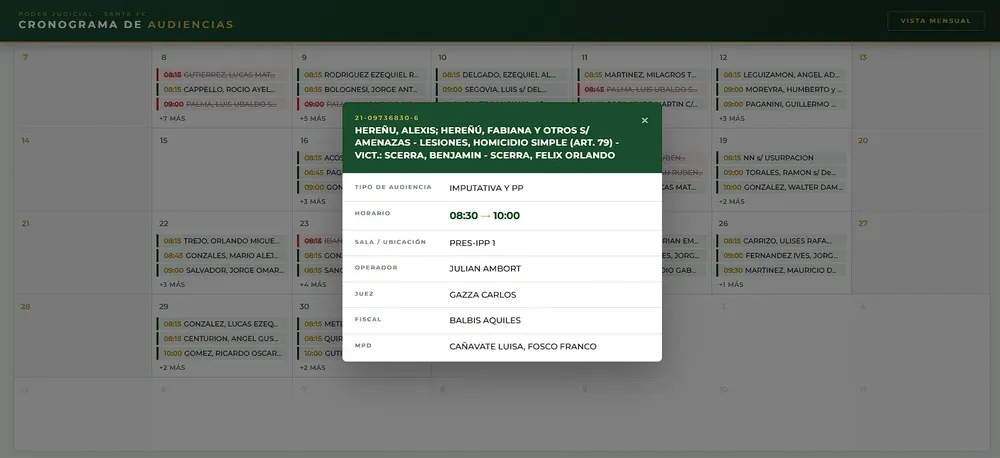This screenshot has width=1000, height=458.
Task: Switch to Vista Mensual view
Action: (x=936, y=21)
